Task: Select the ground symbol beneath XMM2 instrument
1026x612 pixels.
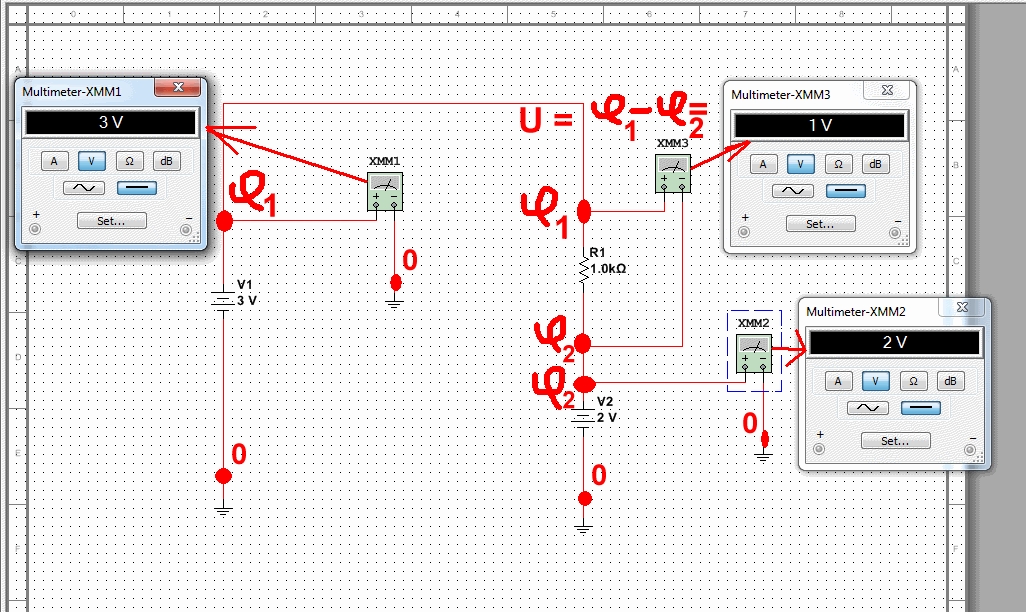Action: click(x=764, y=456)
